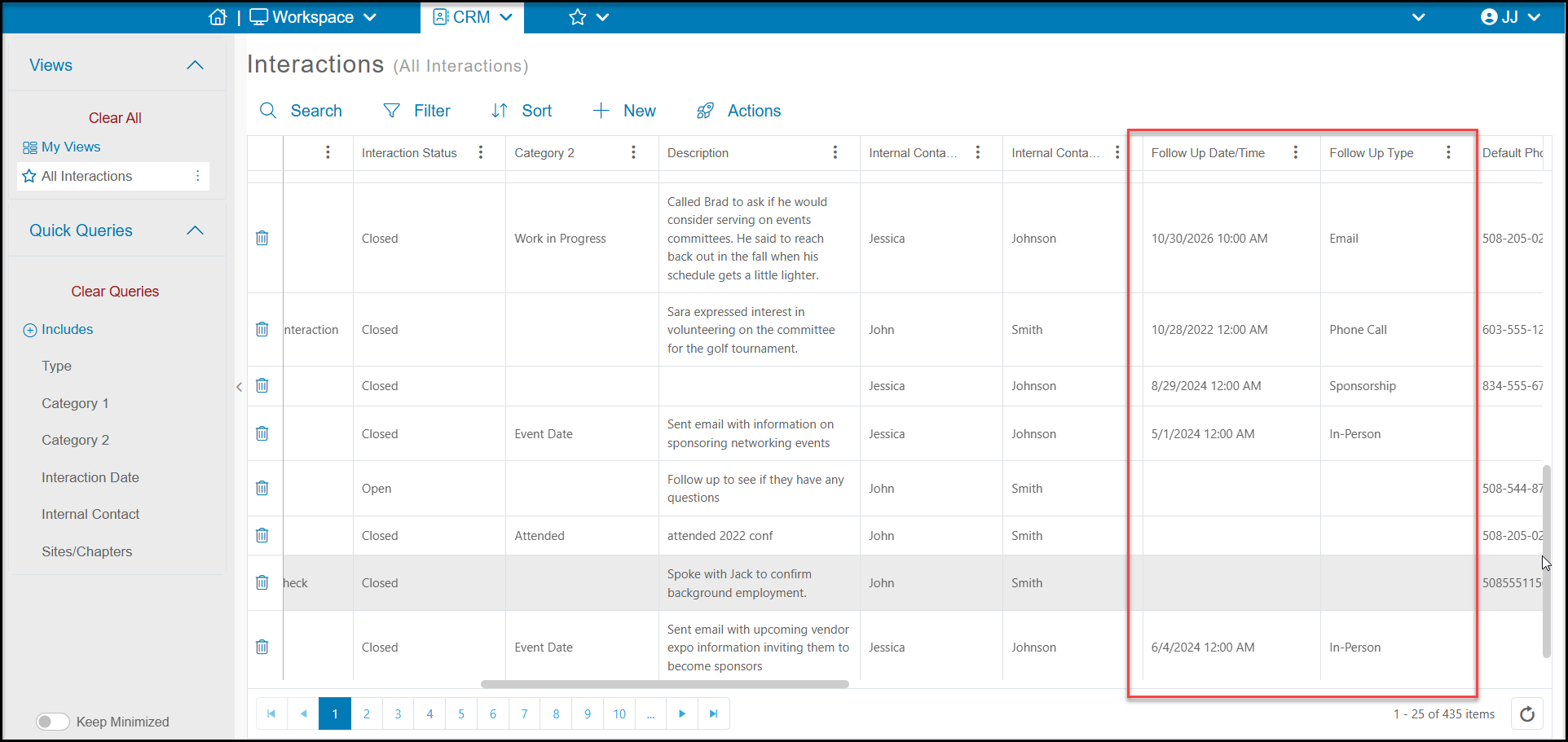
Task: Go to page 2
Action: (x=367, y=713)
